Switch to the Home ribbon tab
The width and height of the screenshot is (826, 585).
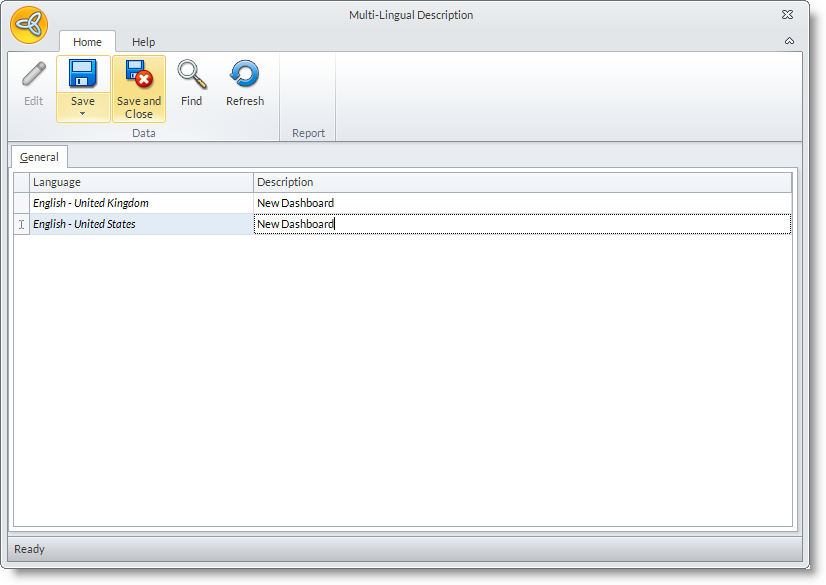point(87,42)
